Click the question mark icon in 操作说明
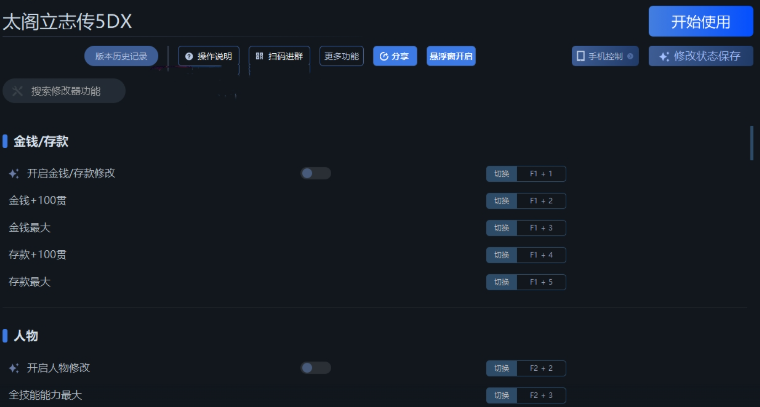760x407 pixels. 189,56
